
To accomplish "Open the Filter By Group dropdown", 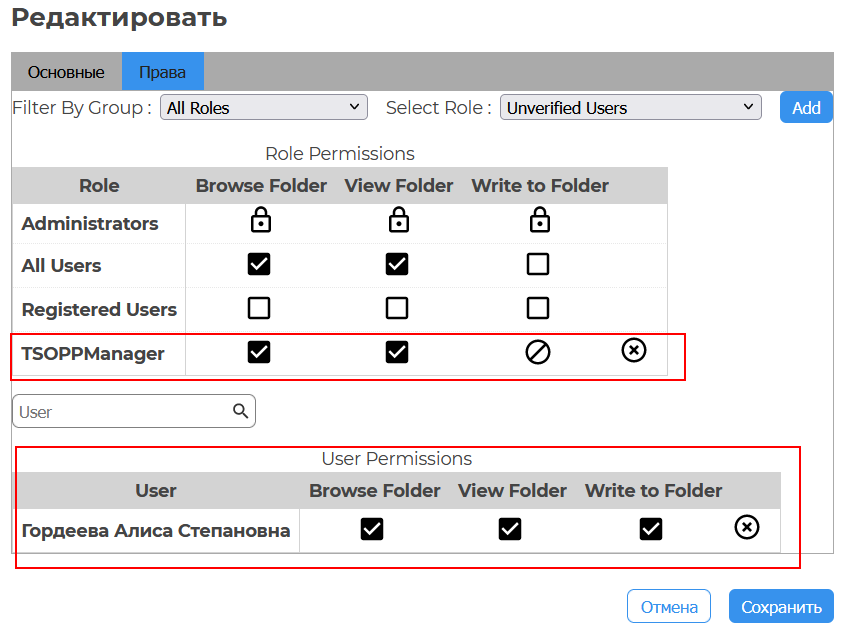I will 264,107.
